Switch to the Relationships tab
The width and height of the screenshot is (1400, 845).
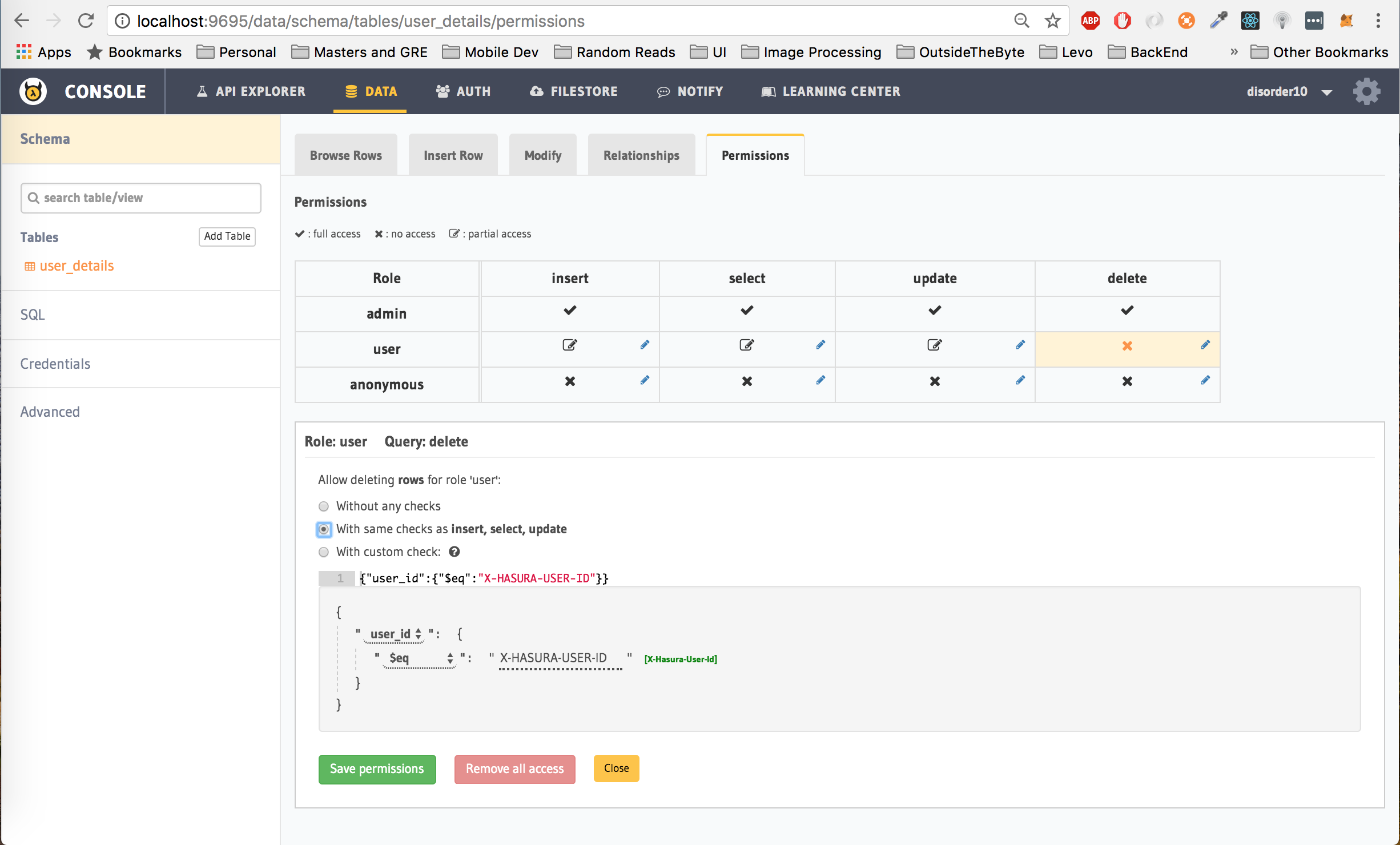(641, 155)
